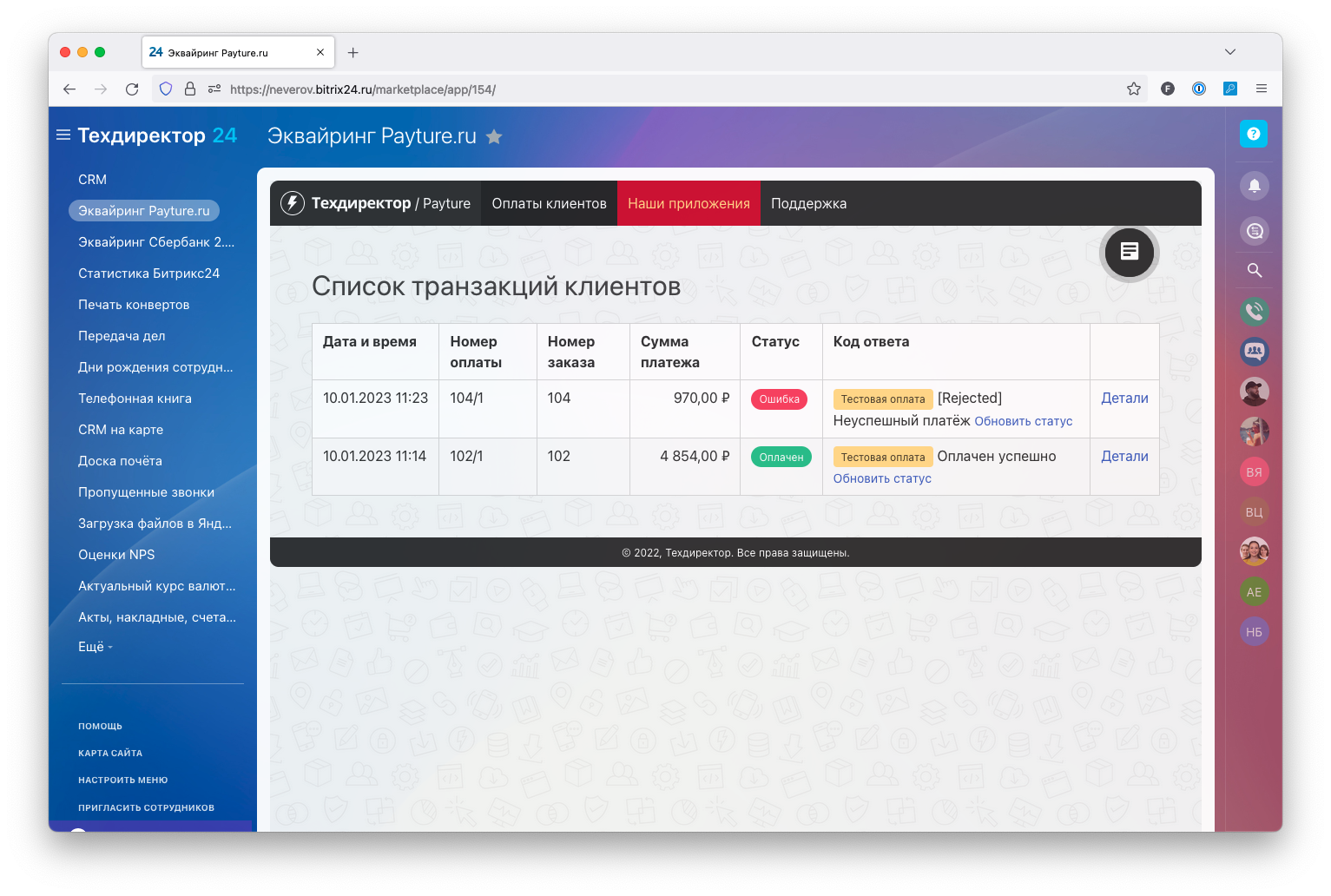Close the Эквайринг Payture.ru browser tab
This screenshot has height=896, width=1331.
[320, 52]
